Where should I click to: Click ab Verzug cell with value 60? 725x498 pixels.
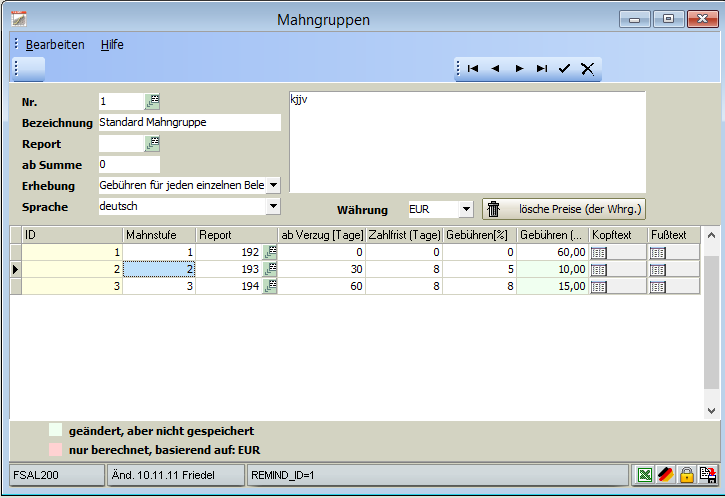(321, 286)
